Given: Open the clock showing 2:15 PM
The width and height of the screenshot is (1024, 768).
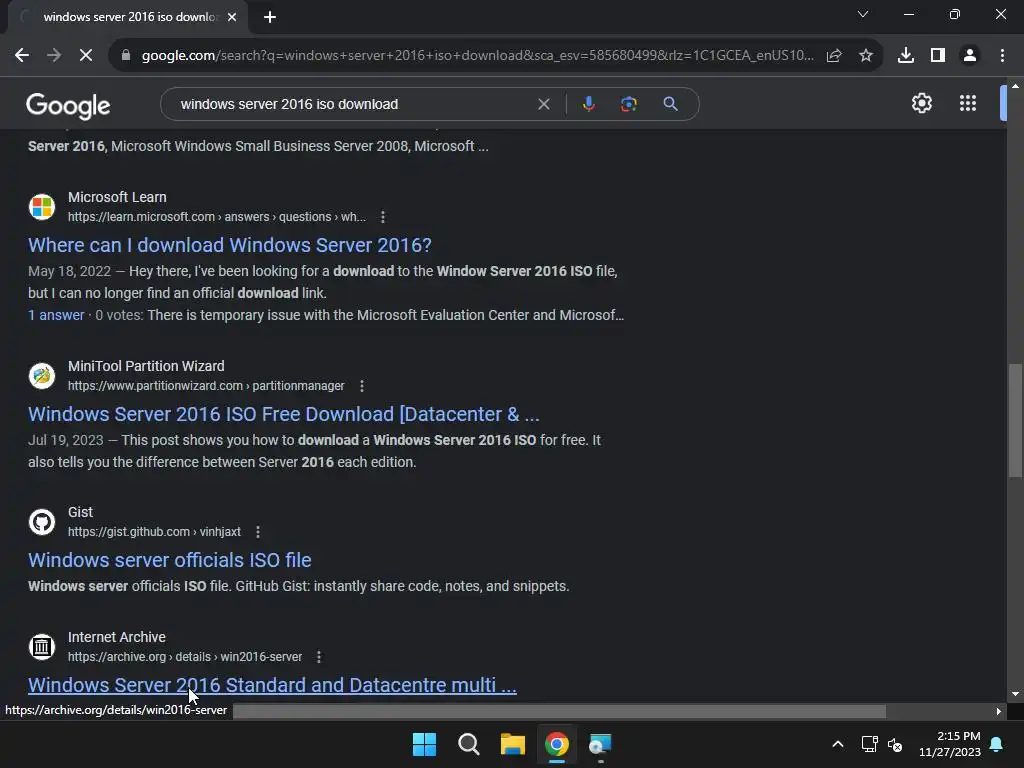Looking at the screenshot, I should (x=950, y=744).
